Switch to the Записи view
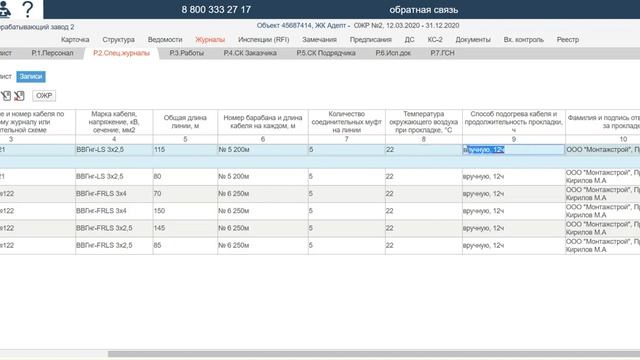This screenshot has width=640, height=360. click(31, 76)
